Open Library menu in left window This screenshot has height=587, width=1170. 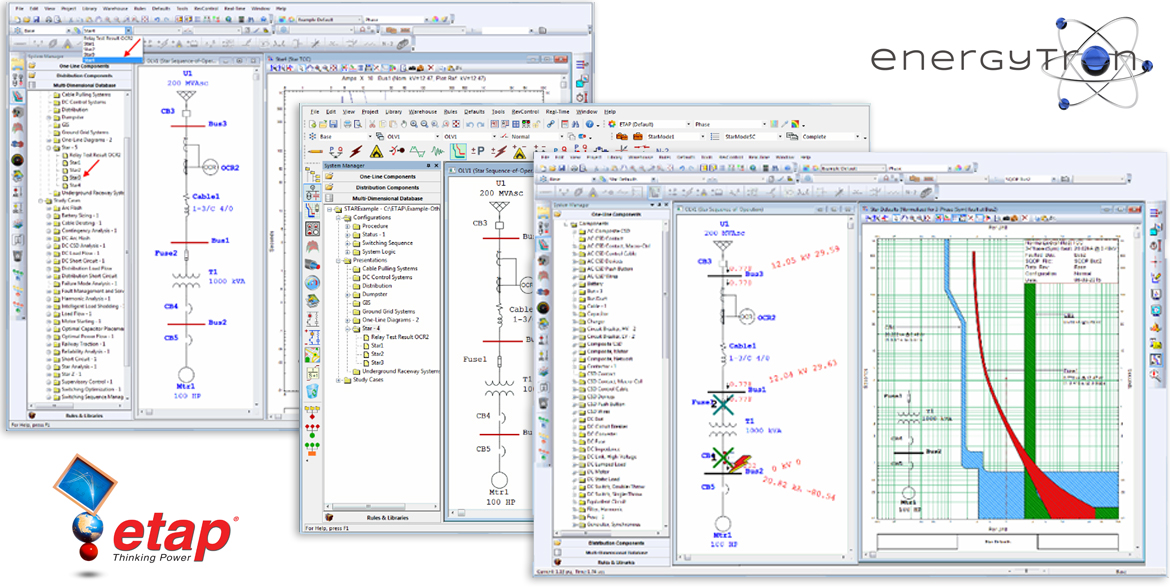(91, 7)
